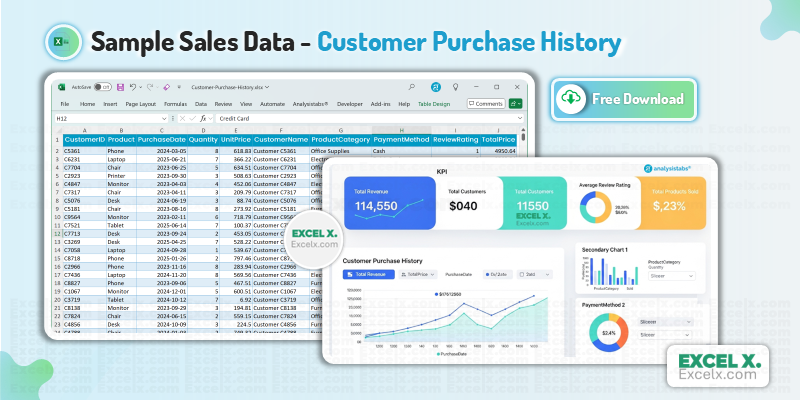Select the Automate tab
This screenshot has height=400, width=800.
click(272, 104)
